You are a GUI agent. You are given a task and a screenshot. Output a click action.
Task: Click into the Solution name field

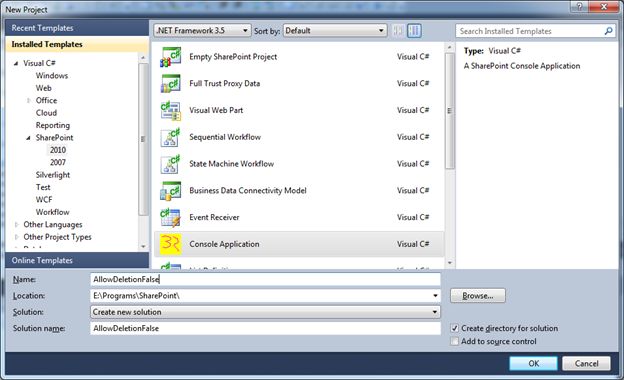(x=265, y=328)
